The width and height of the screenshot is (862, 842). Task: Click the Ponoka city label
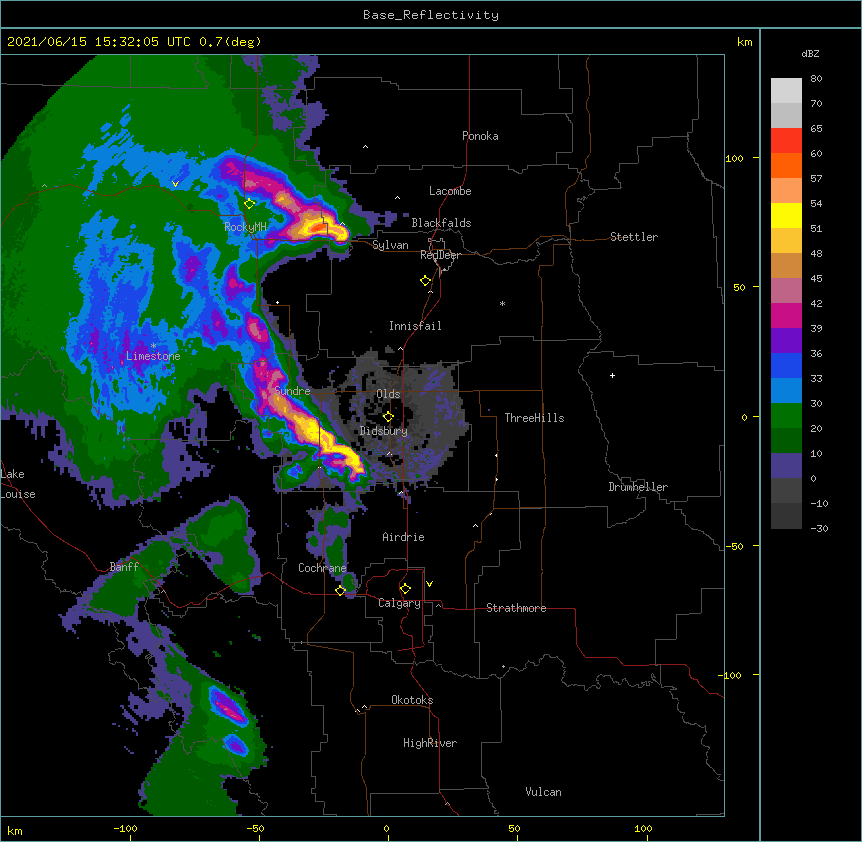tap(480, 136)
